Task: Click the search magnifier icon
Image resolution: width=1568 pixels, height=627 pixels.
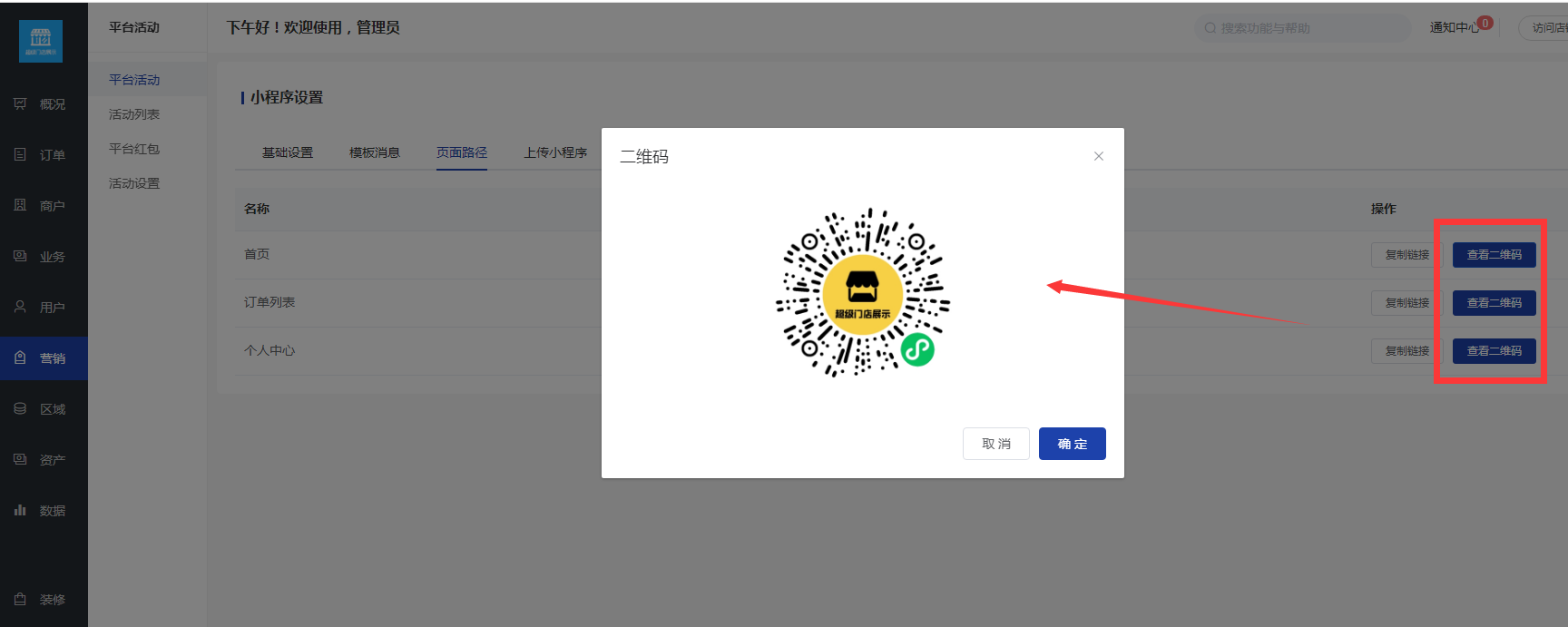Action: pyautogui.click(x=1210, y=28)
